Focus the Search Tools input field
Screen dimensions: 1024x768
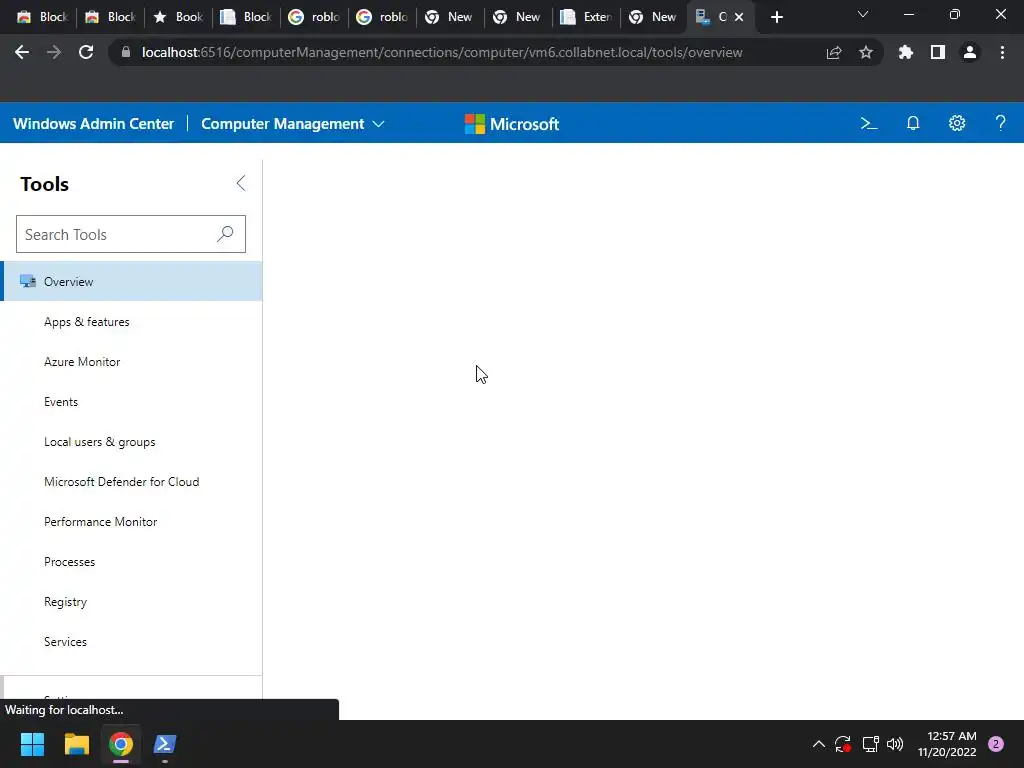pos(131,234)
